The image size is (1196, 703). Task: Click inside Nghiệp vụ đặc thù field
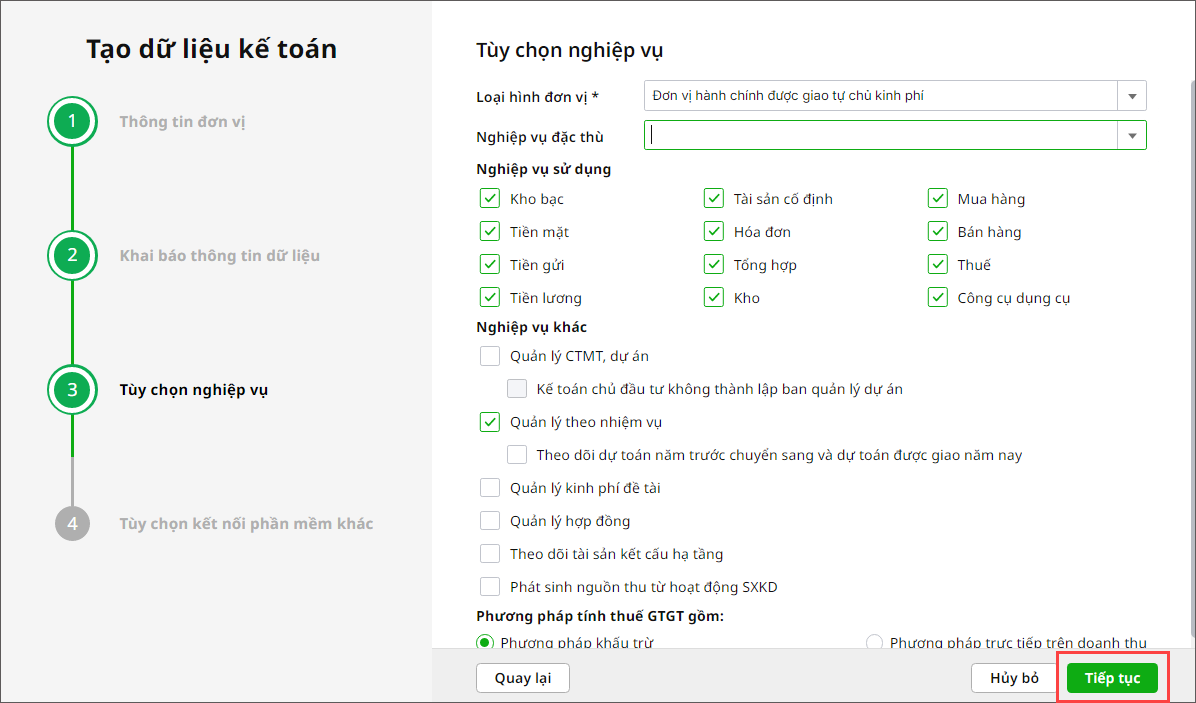880,135
